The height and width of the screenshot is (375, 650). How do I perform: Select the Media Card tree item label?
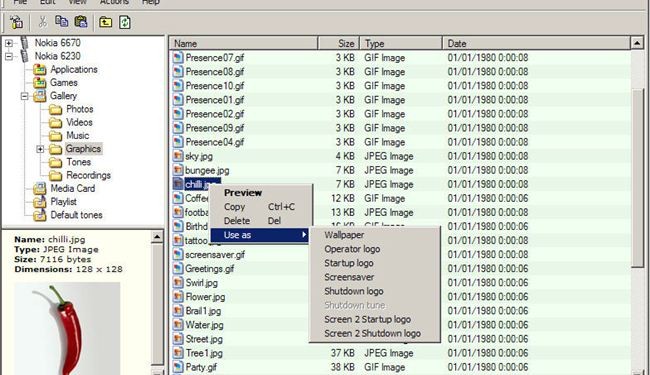tap(73, 189)
